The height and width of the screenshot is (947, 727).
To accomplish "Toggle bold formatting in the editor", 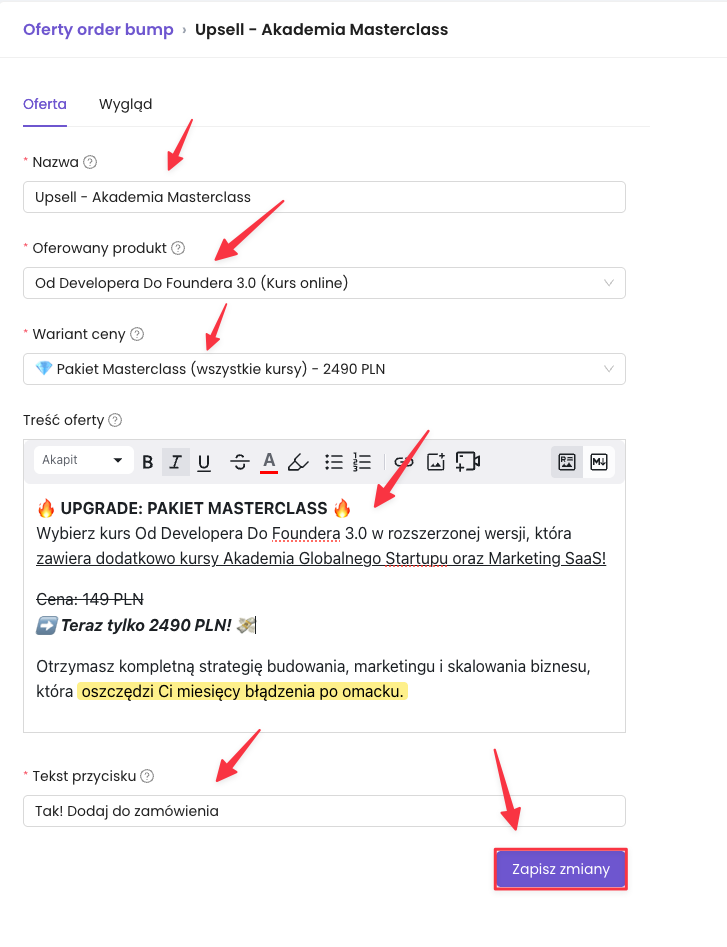I will click(x=148, y=461).
